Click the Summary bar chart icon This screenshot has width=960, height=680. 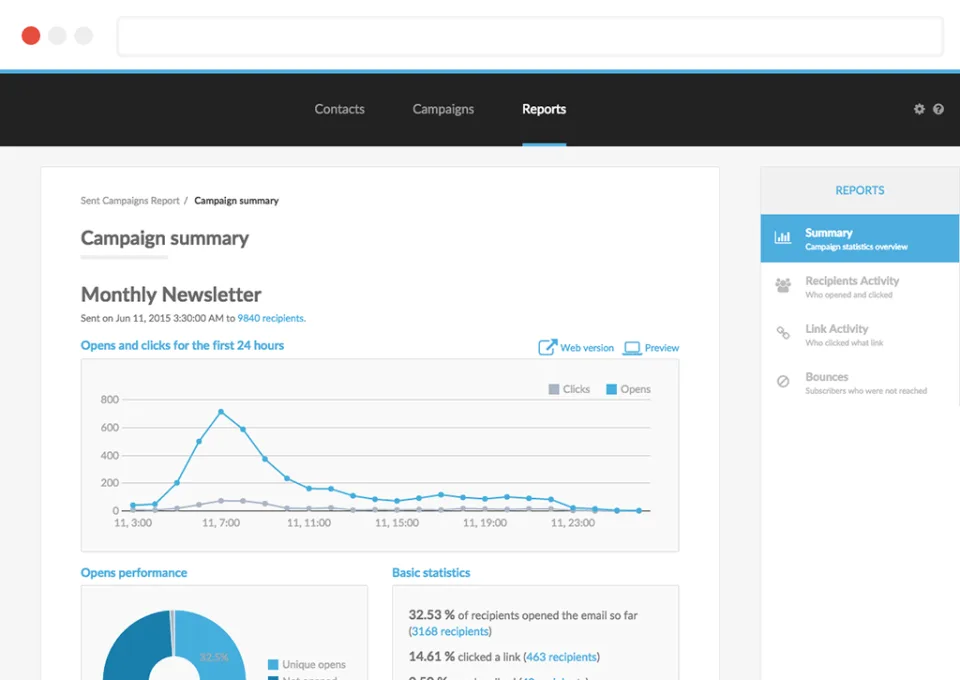click(782, 237)
